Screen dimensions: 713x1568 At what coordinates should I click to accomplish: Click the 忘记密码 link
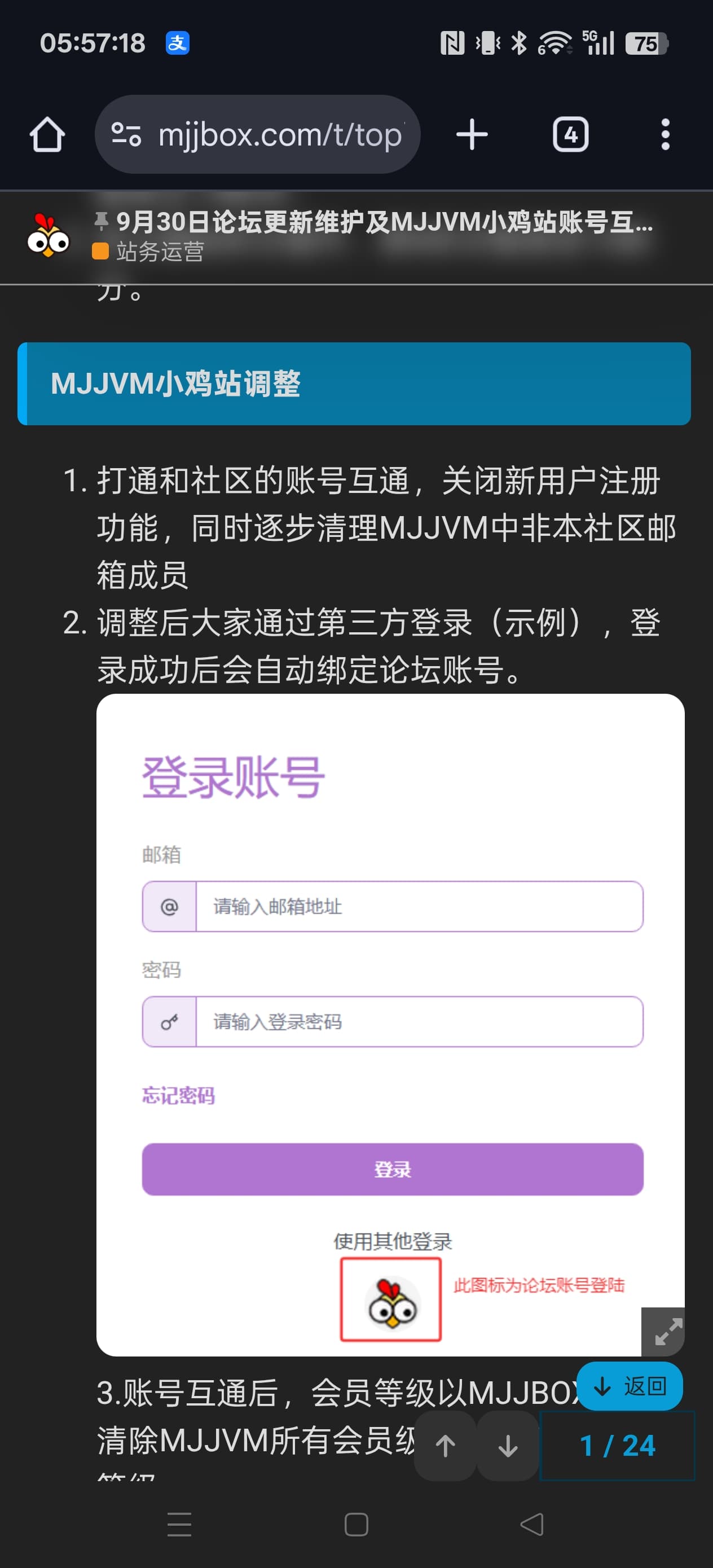178,1096
